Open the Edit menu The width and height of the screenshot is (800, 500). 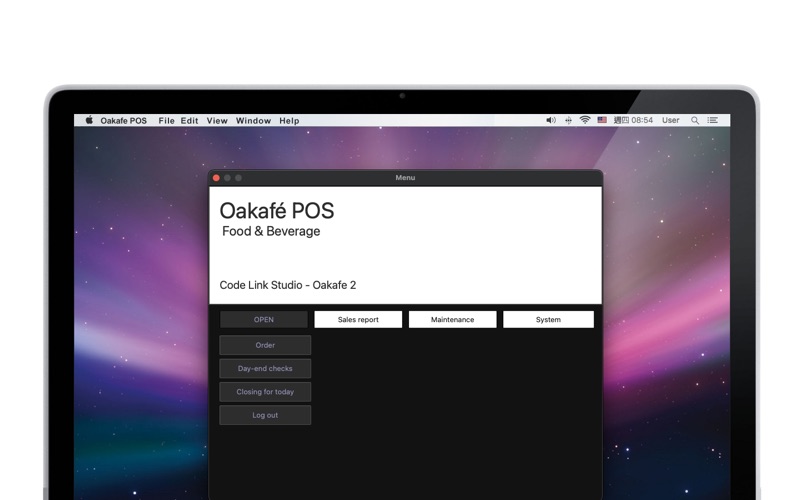click(x=189, y=120)
